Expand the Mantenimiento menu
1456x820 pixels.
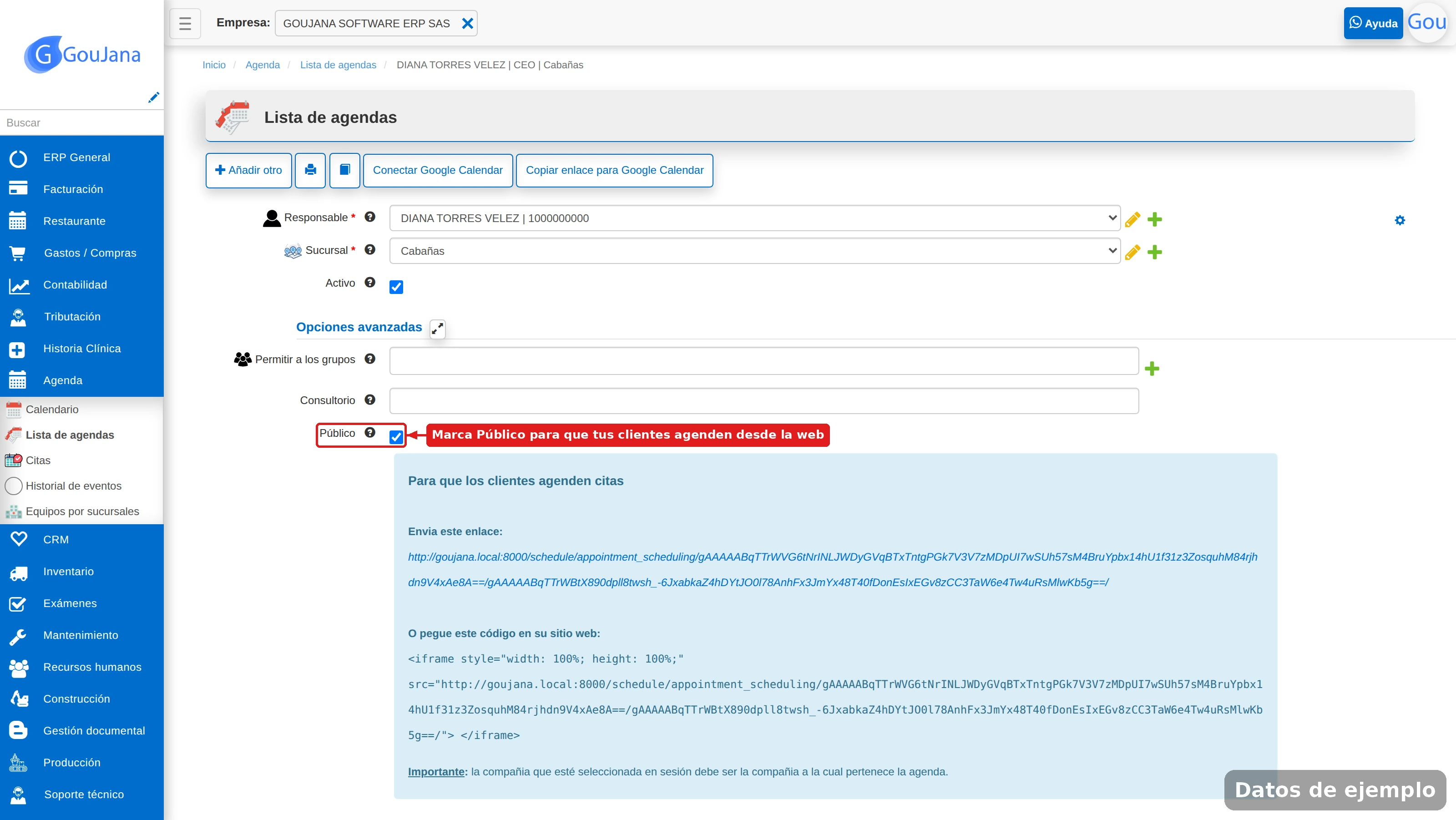point(82,635)
